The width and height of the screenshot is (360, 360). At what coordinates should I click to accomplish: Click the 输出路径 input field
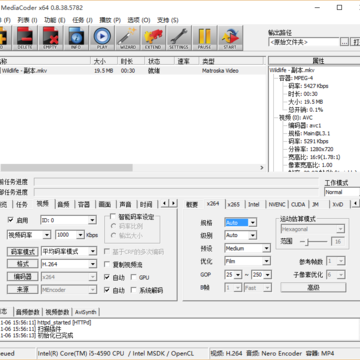[x=304, y=42]
